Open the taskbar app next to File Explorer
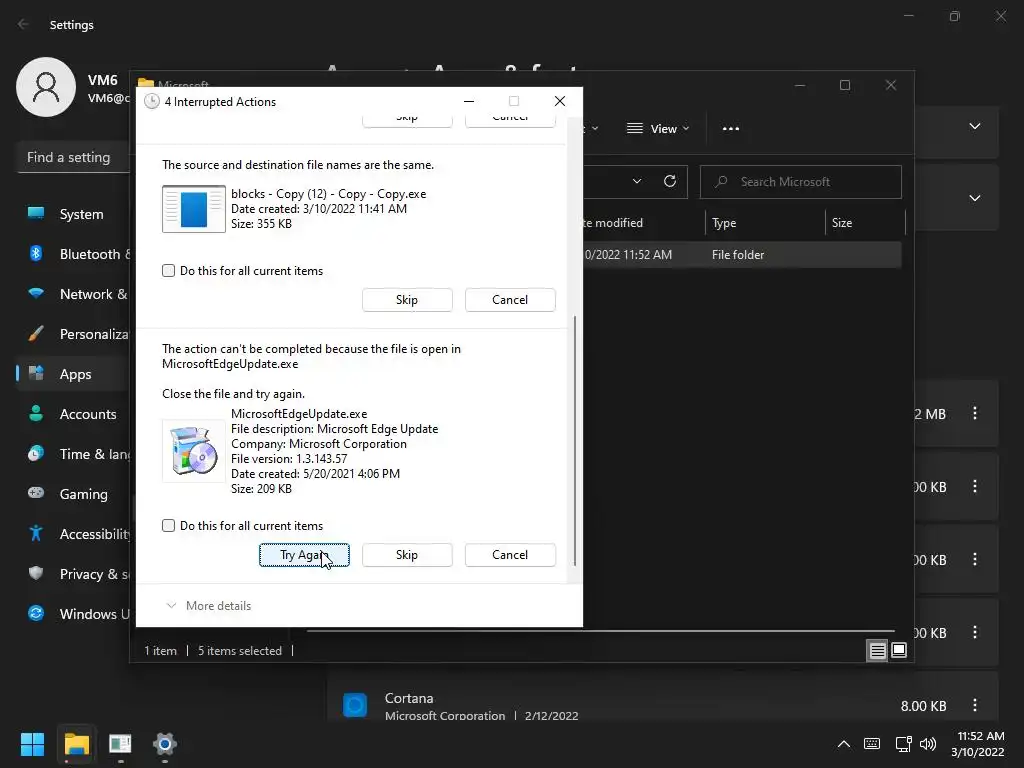The width and height of the screenshot is (1024, 768). coord(120,744)
